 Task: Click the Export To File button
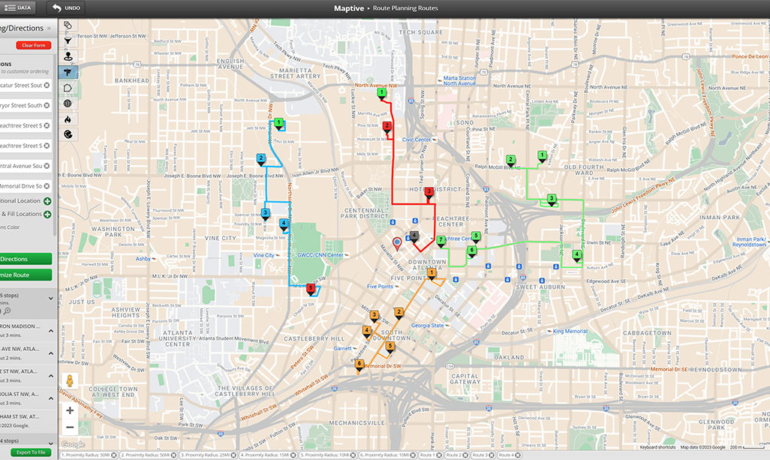click(31, 452)
